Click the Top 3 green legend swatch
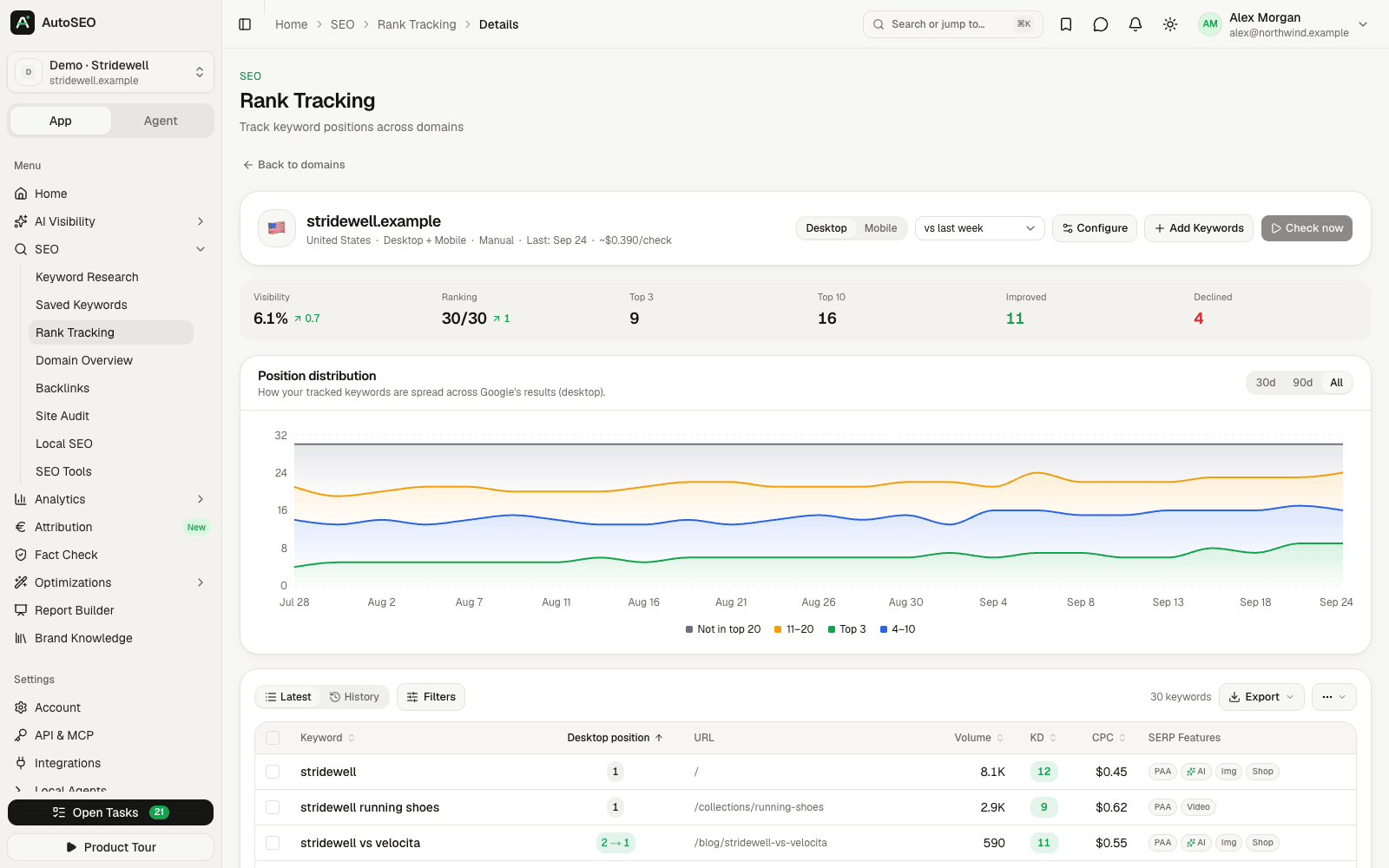 832,629
